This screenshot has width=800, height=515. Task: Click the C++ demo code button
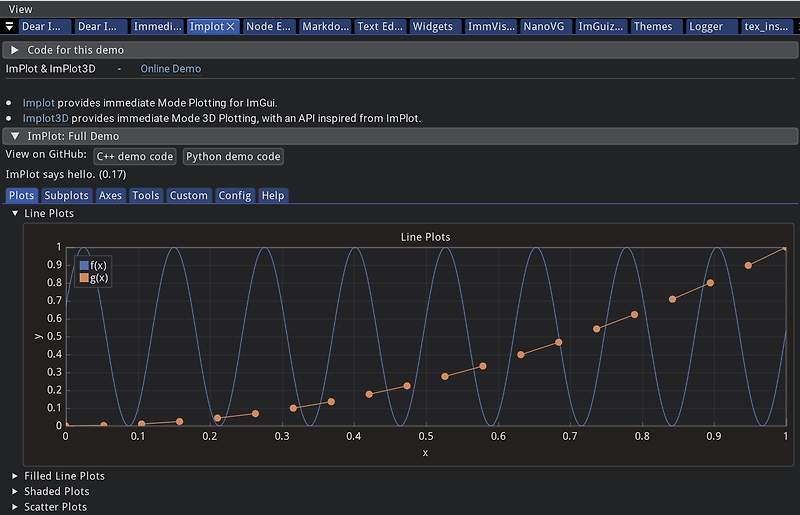135,157
